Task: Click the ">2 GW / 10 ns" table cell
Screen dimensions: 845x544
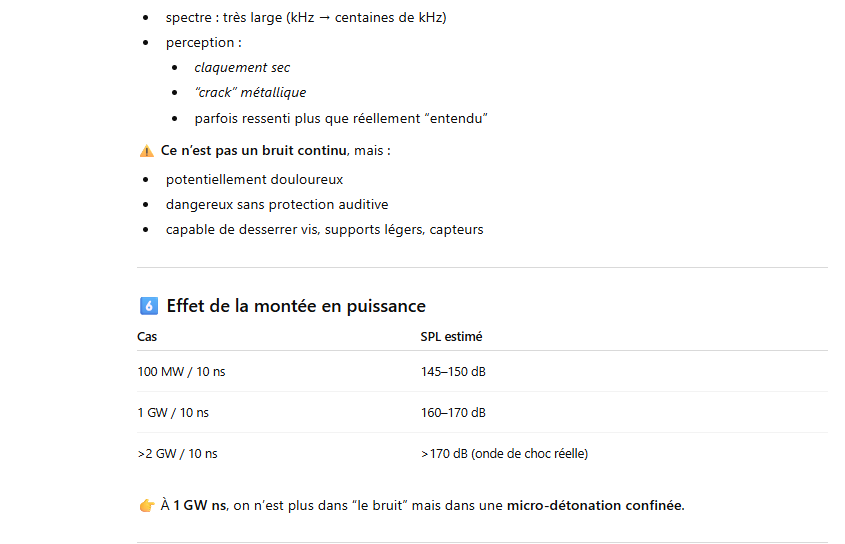Action: (x=177, y=454)
